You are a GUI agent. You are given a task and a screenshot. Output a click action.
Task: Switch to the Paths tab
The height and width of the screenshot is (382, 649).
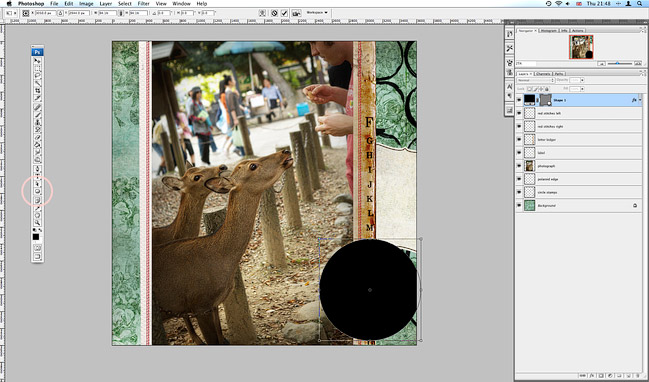(x=559, y=74)
